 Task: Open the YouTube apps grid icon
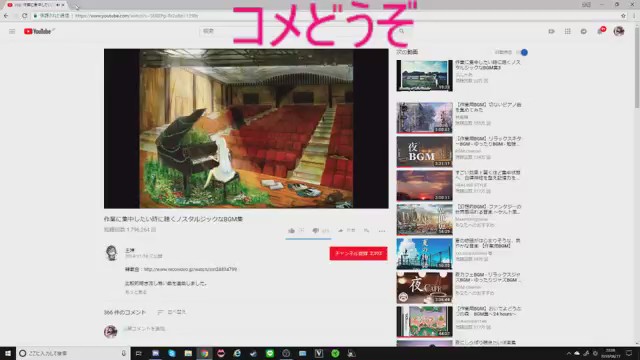(568, 31)
